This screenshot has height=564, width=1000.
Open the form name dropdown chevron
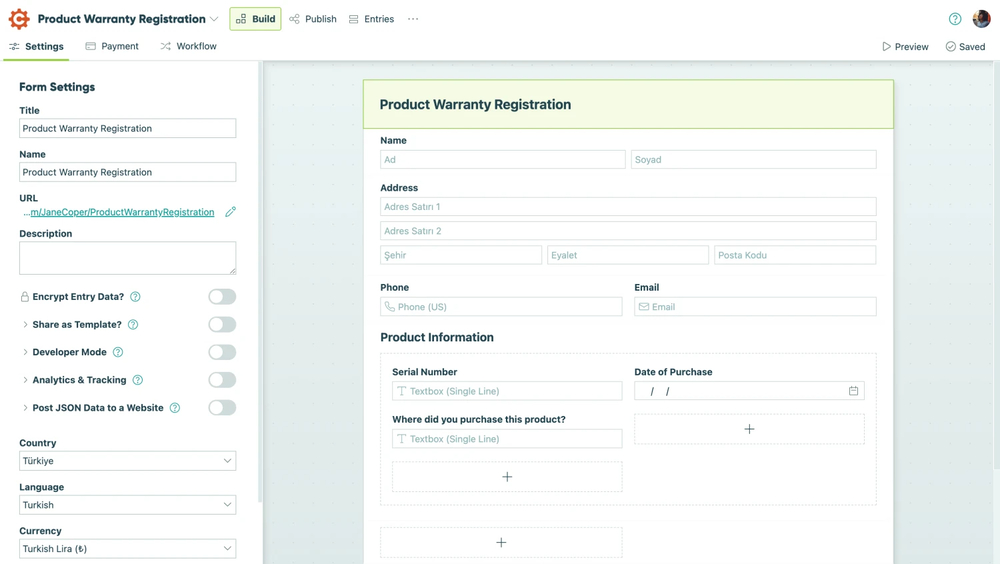pyautogui.click(x=214, y=19)
